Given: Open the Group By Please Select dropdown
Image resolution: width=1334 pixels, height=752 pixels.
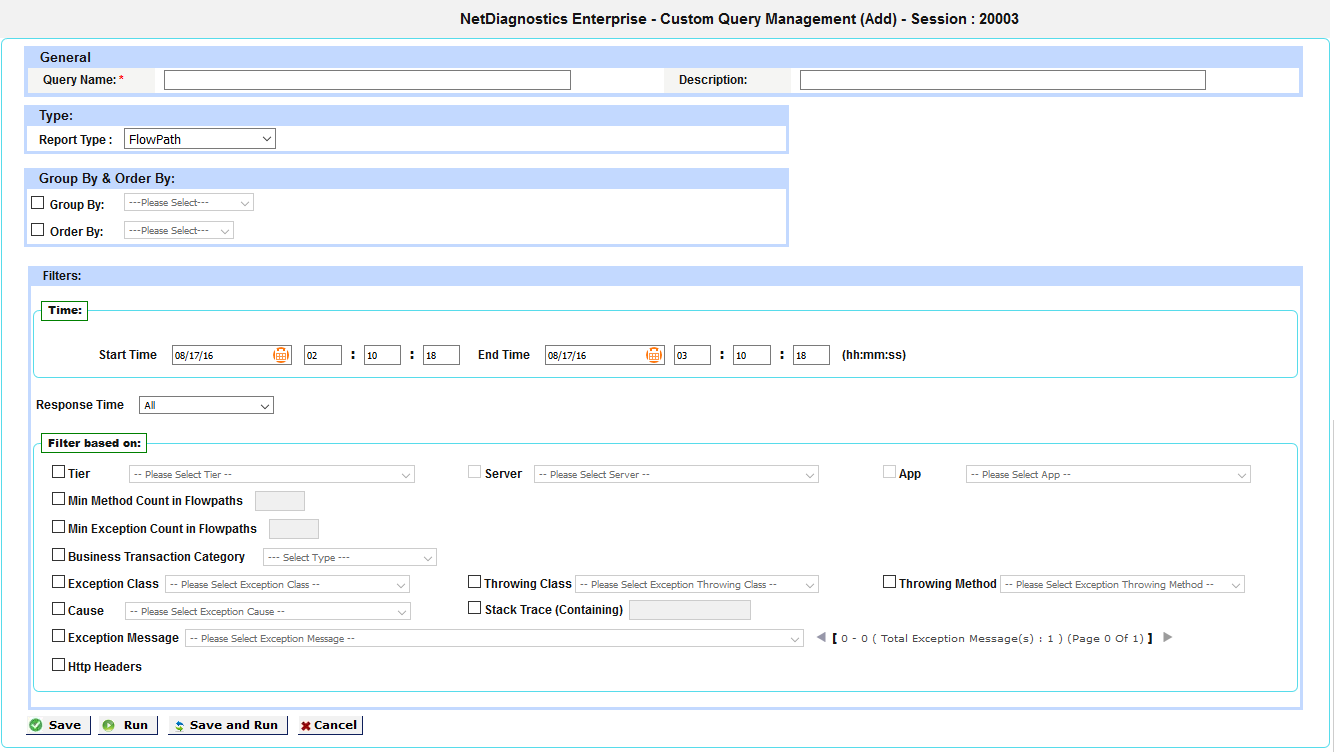Looking at the screenshot, I should point(189,202).
